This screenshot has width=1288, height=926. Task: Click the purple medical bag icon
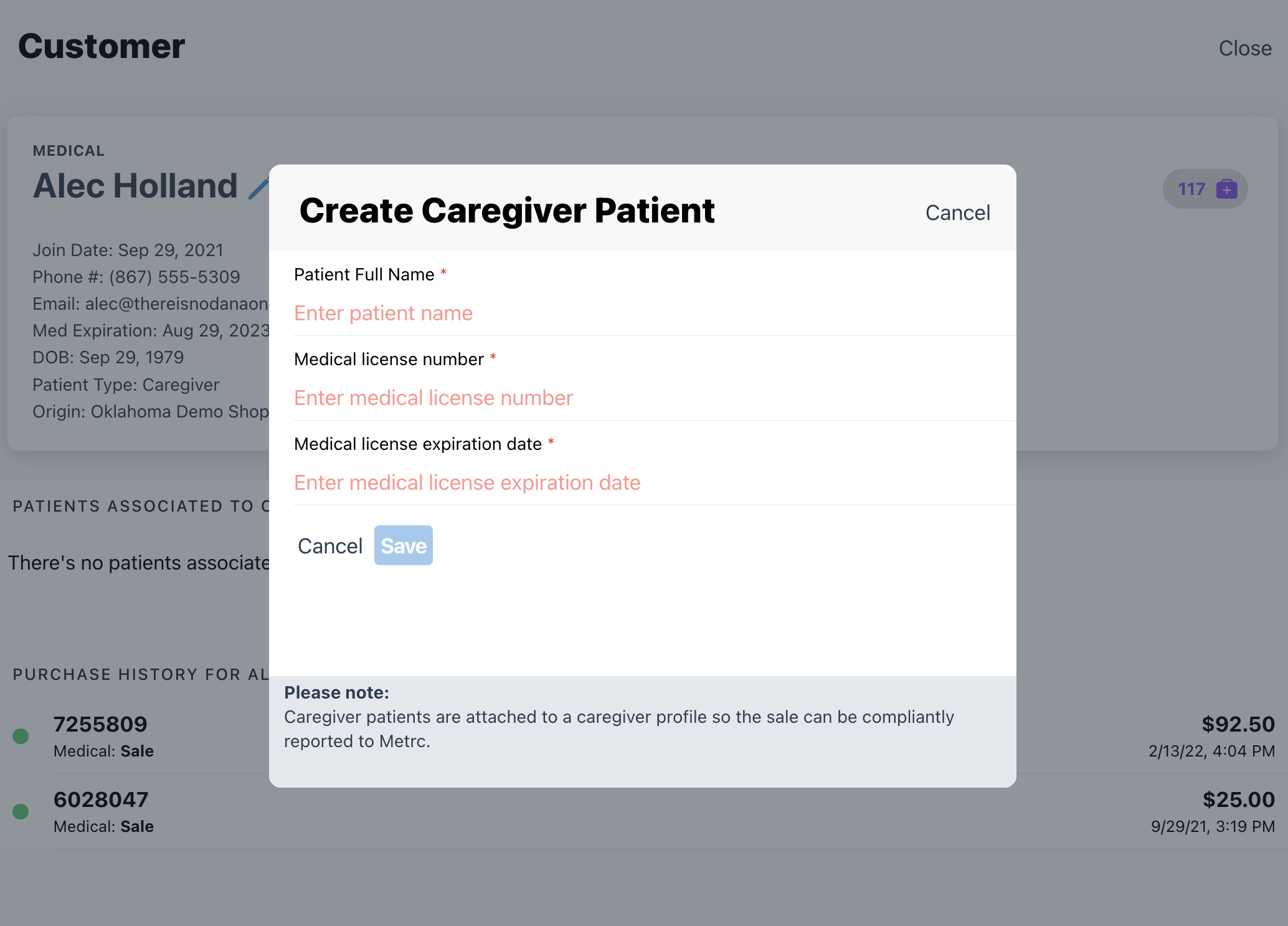pos(1226,189)
